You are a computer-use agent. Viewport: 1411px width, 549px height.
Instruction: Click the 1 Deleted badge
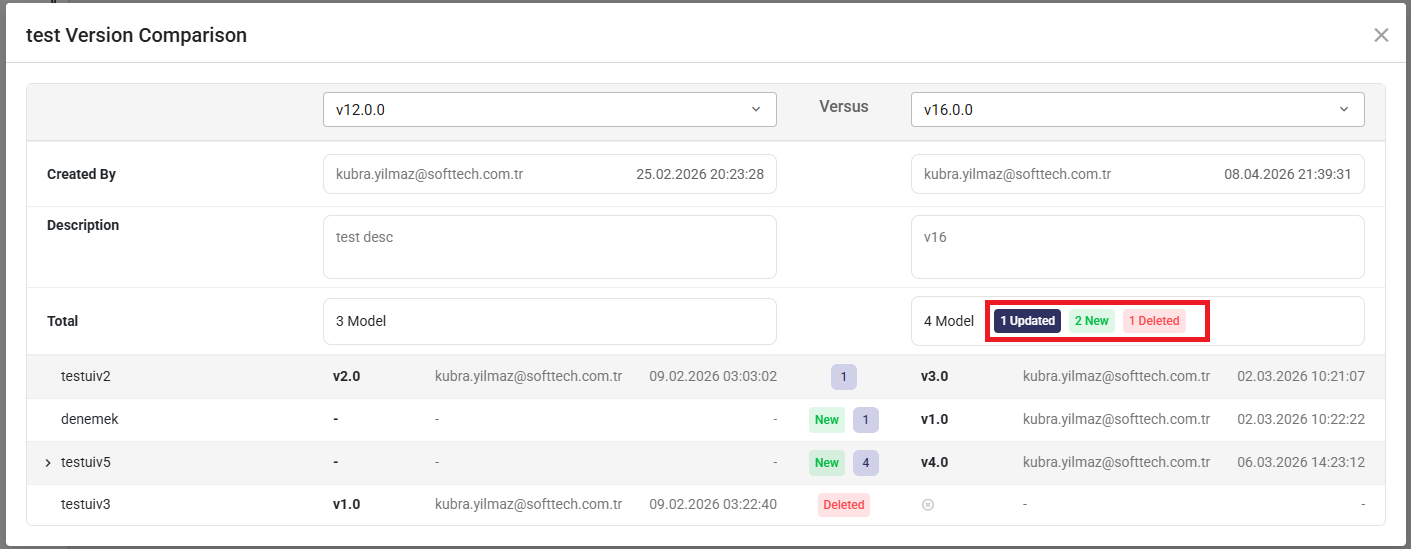pyautogui.click(x=1154, y=321)
